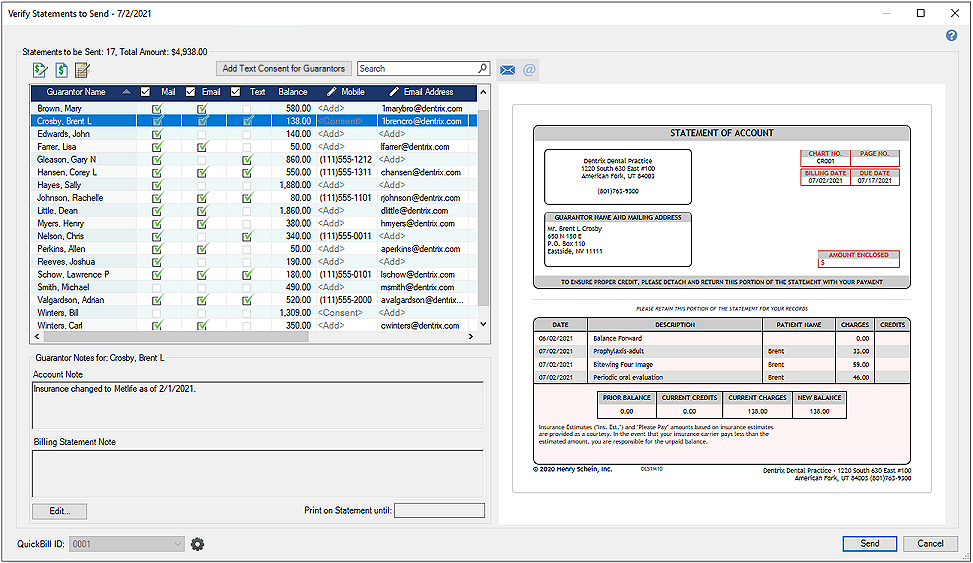
Task: Click the Email Address column header
Action: click(427, 92)
